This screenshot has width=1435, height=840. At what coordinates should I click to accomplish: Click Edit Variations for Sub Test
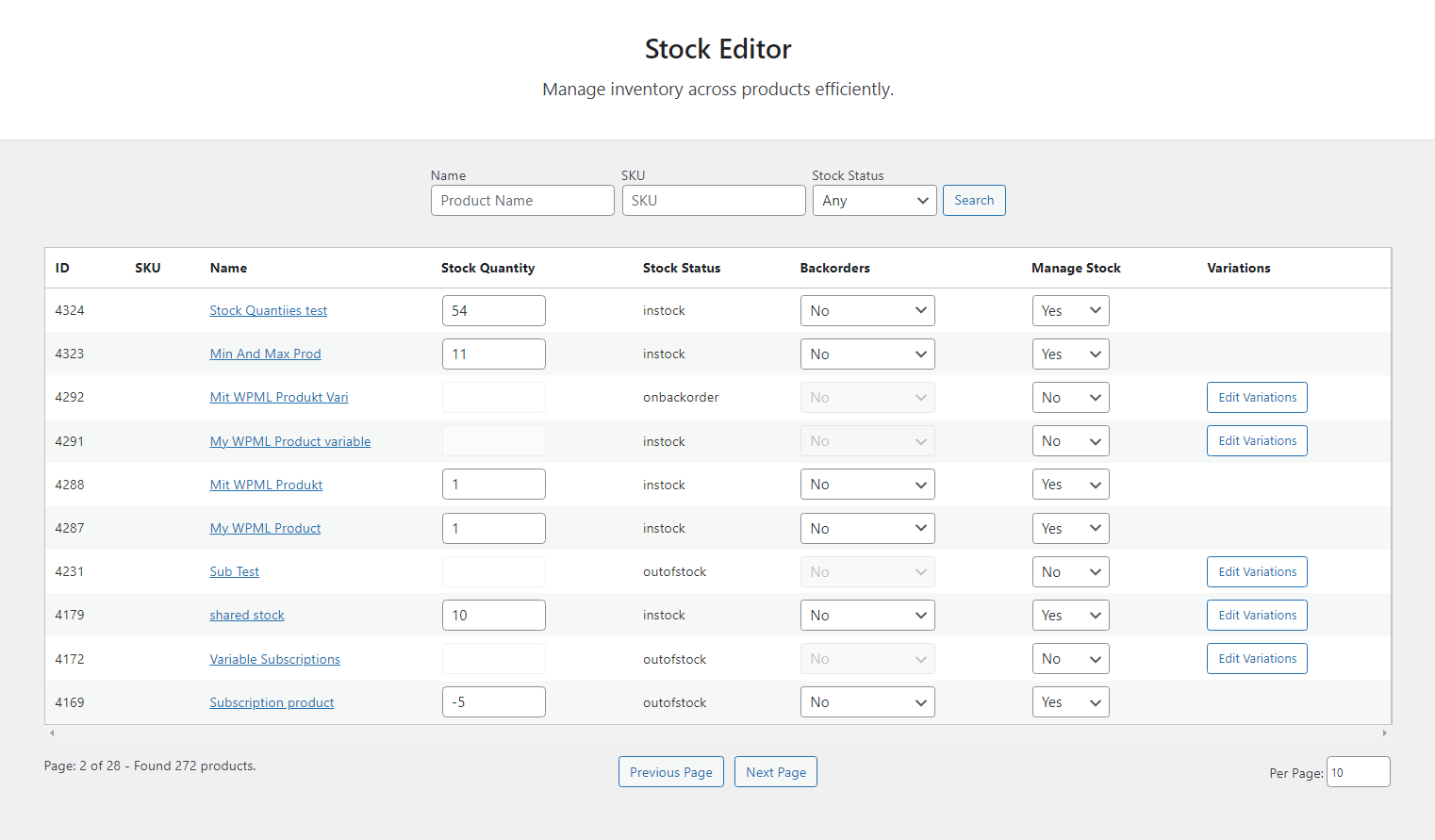(x=1257, y=571)
